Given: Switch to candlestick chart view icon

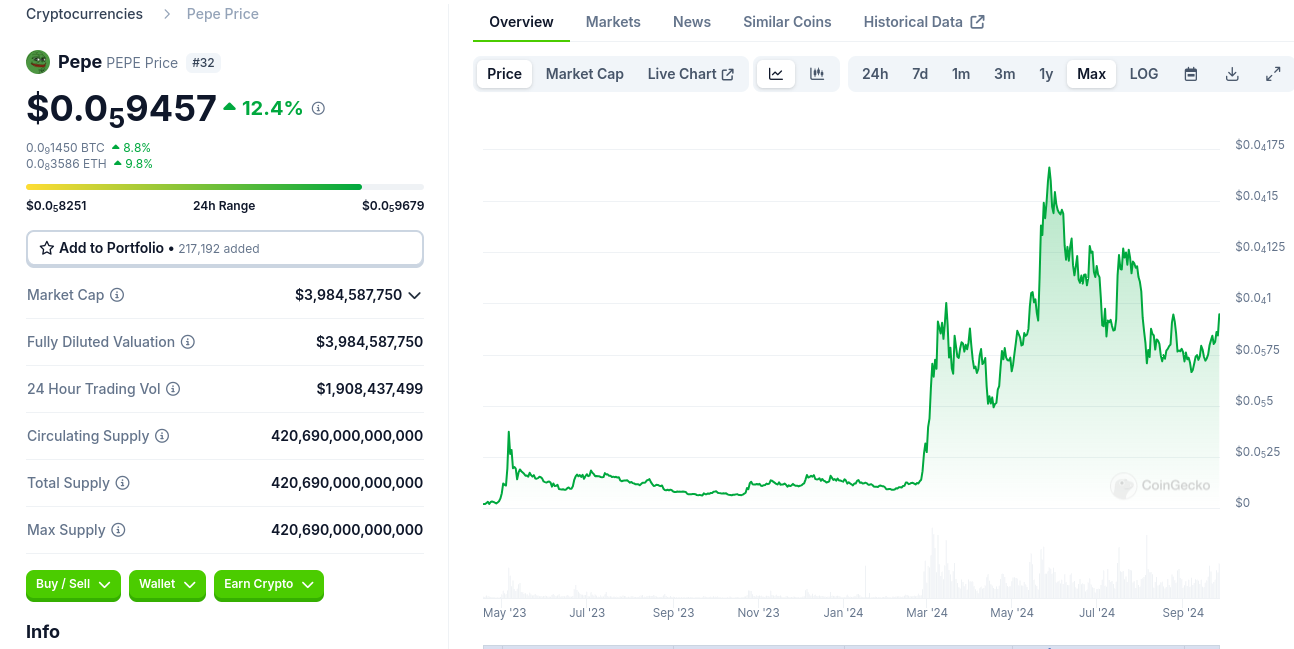Looking at the screenshot, I should [817, 74].
